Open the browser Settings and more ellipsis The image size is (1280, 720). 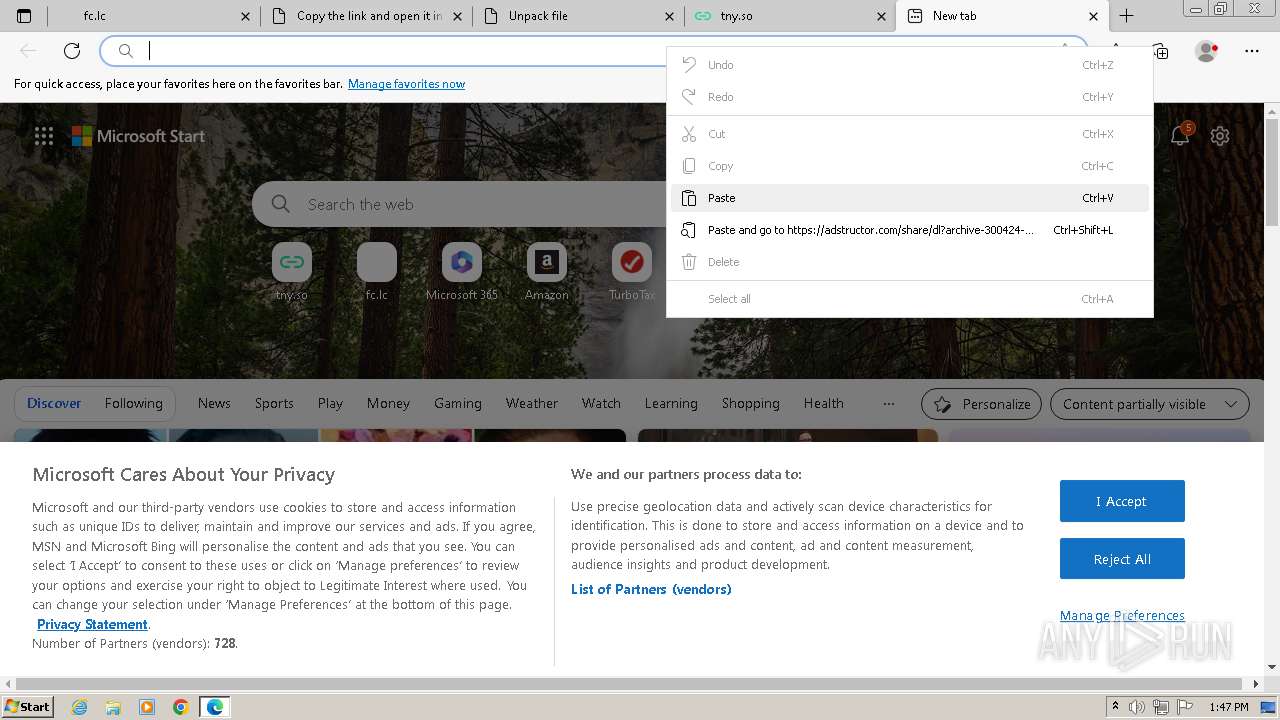(1252, 51)
